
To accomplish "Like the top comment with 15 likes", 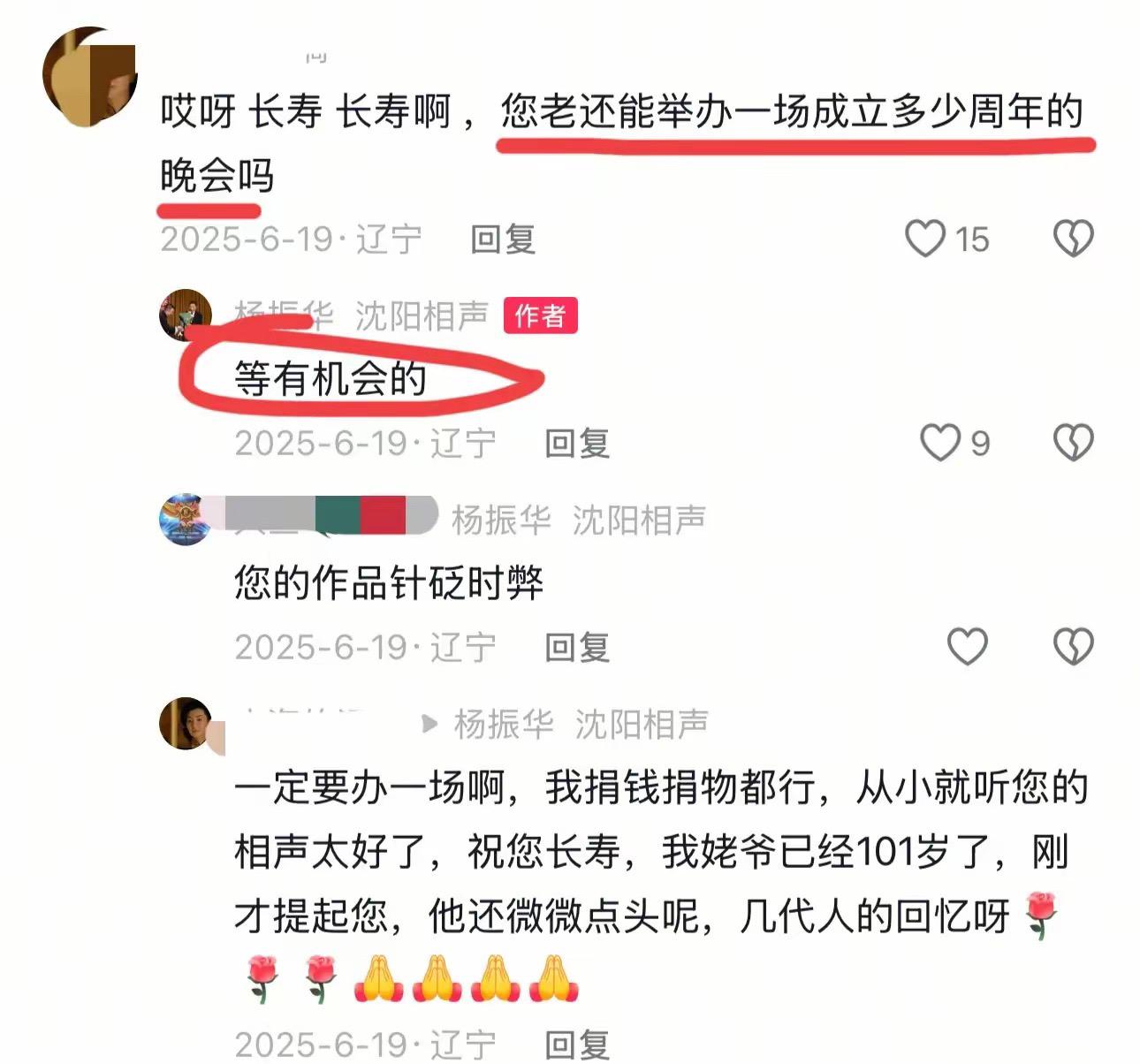I will (925, 239).
